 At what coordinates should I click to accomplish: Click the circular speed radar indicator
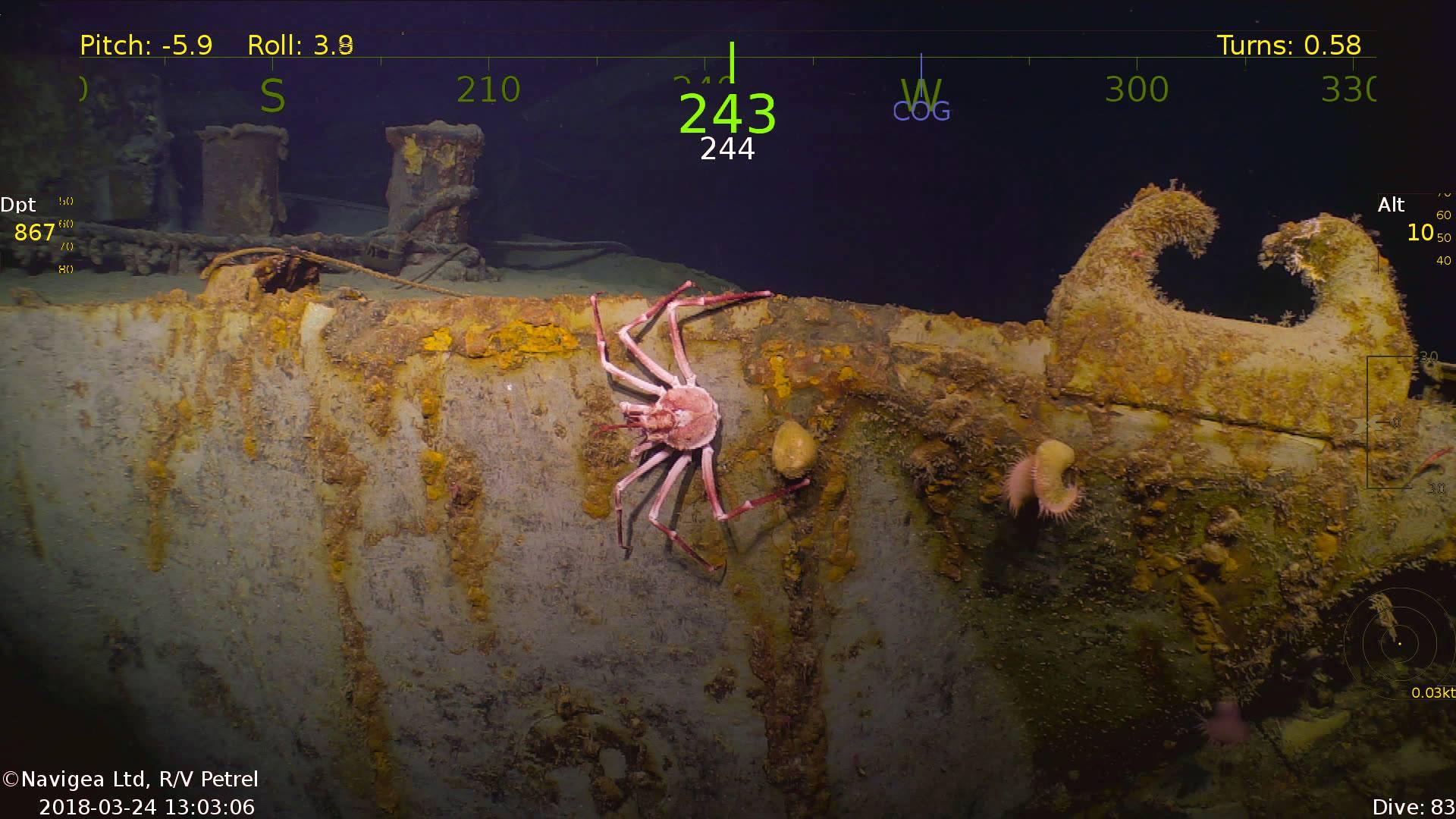[x=1399, y=644]
